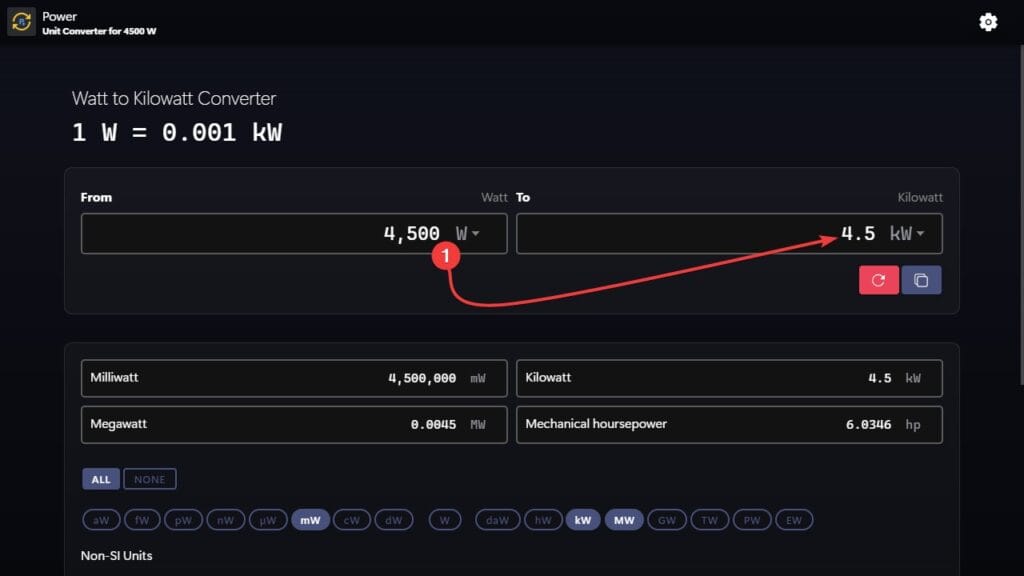
Task: Select NONE units button
Action: (150, 479)
